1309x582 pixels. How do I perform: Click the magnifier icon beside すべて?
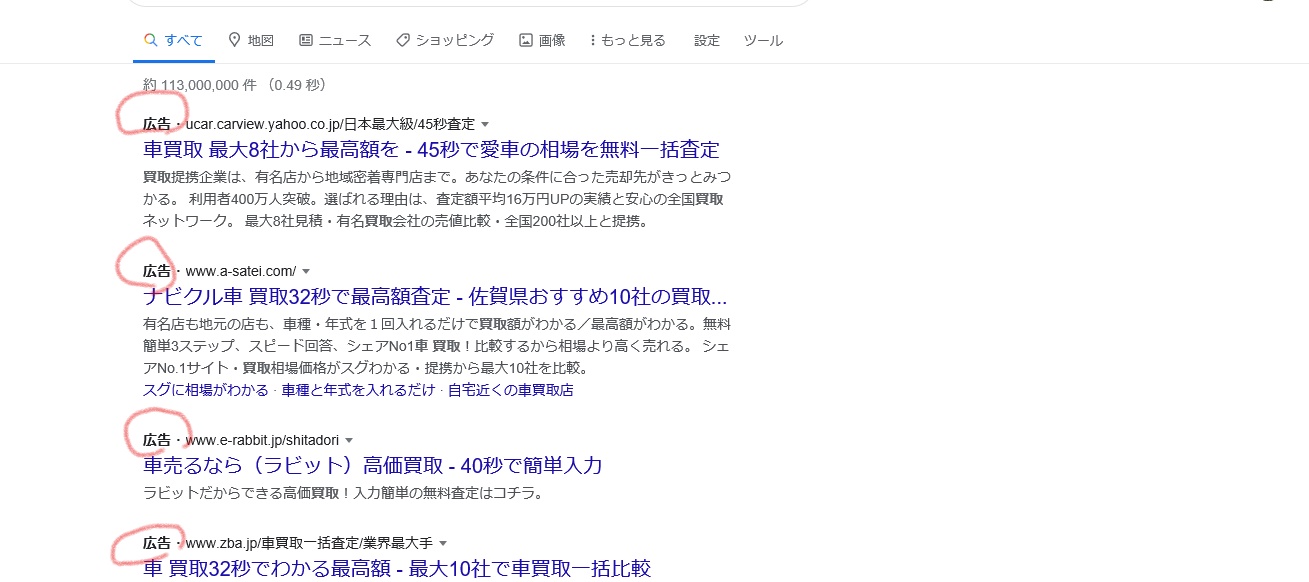(151, 40)
